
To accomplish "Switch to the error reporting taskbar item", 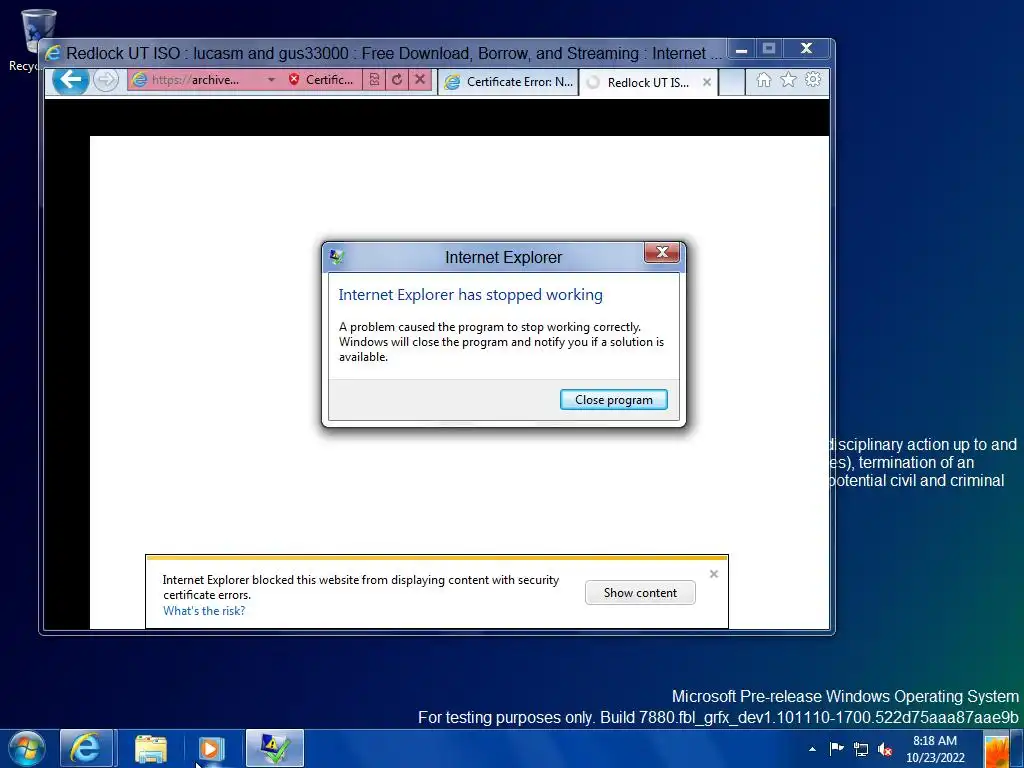I will 275,748.
